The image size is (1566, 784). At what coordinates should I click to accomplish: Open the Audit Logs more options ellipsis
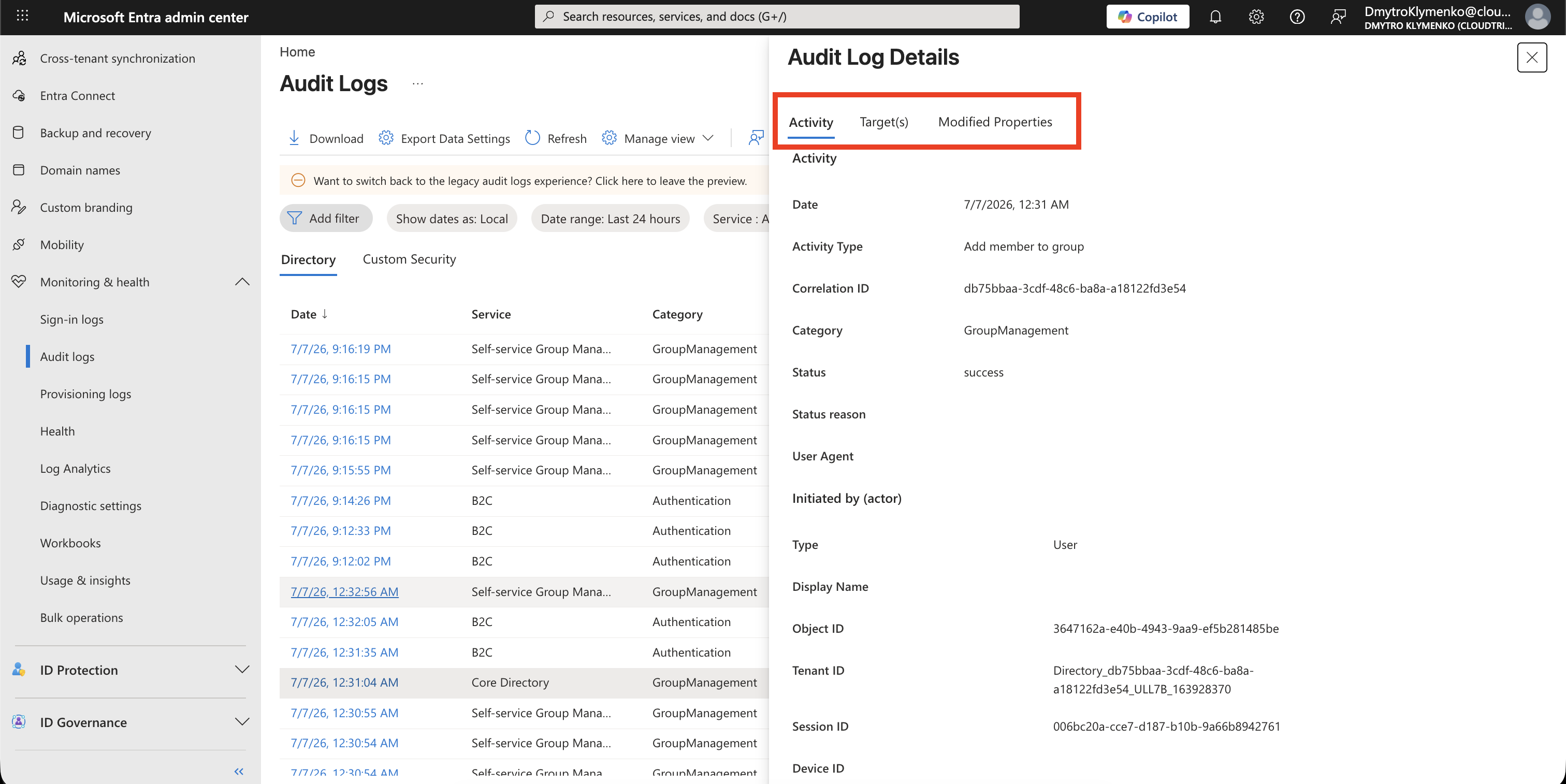(417, 84)
